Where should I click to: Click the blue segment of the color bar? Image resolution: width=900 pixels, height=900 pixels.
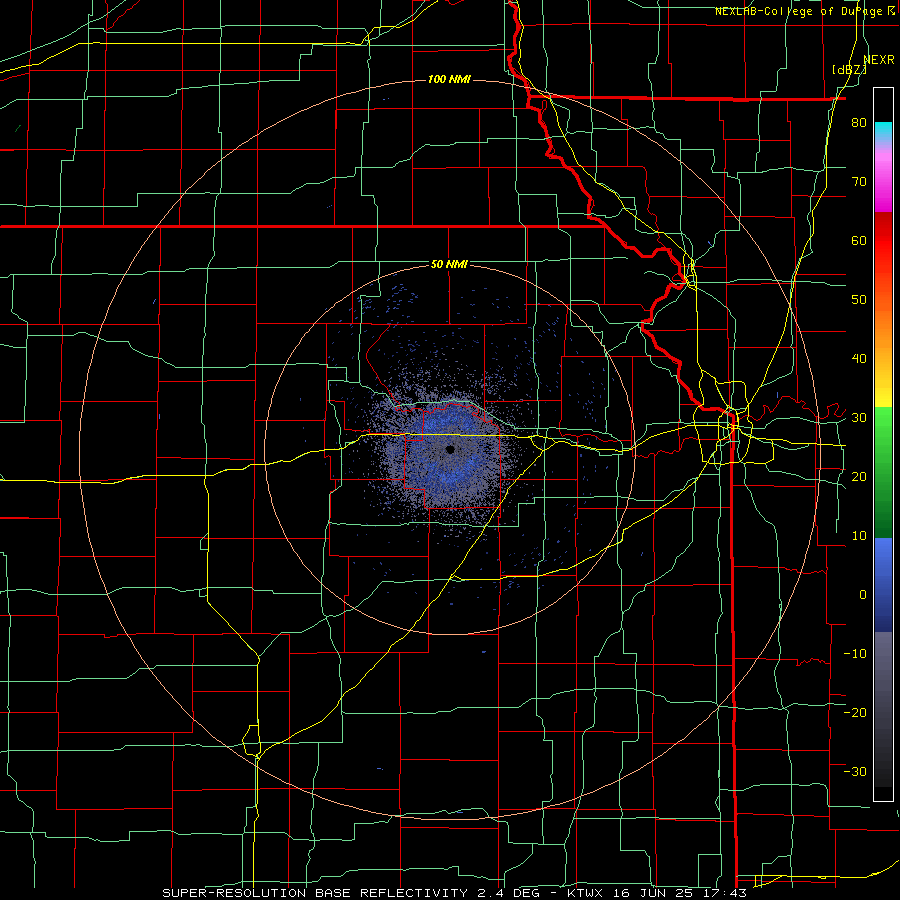coord(883,585)
